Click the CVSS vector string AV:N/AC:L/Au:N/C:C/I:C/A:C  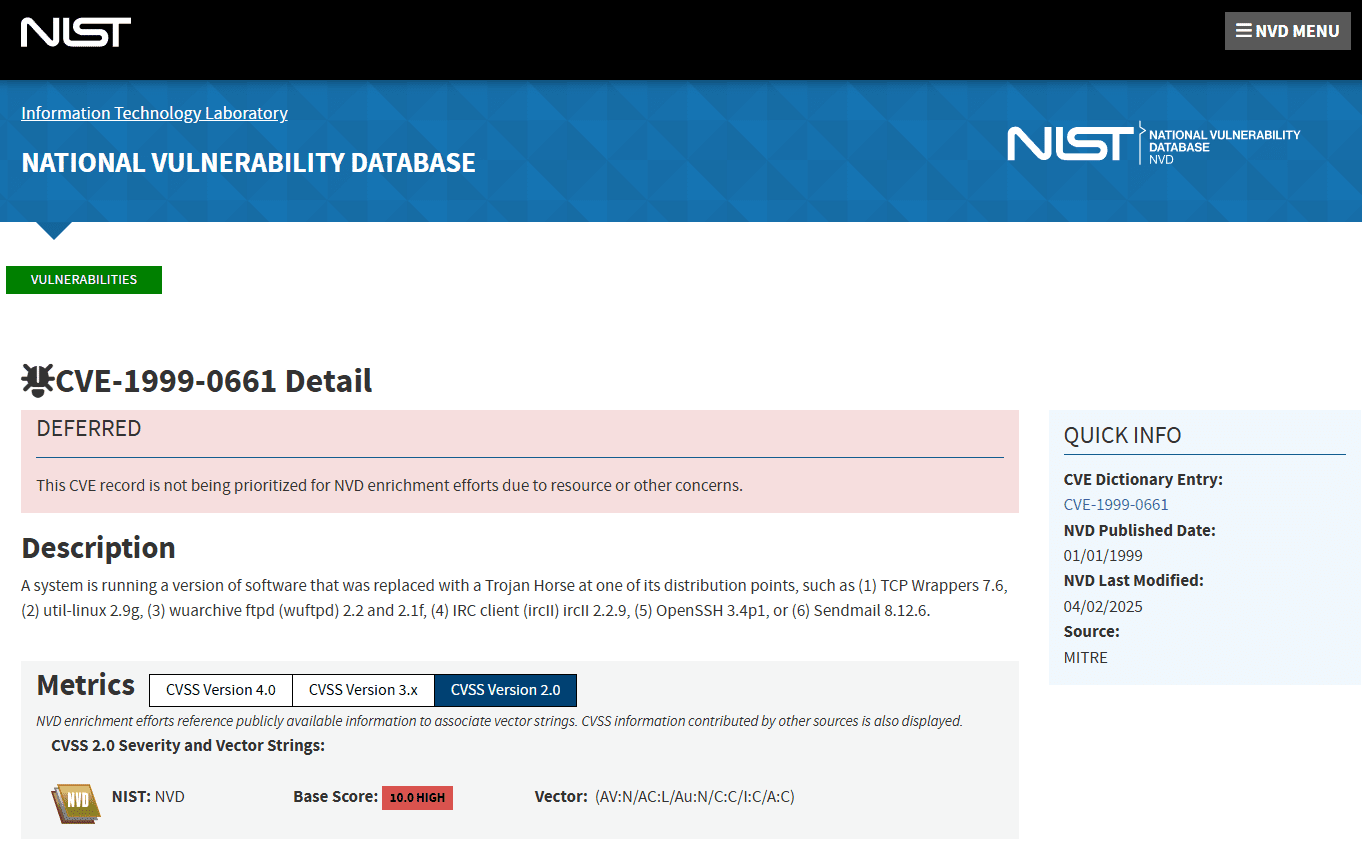[696, 796]
